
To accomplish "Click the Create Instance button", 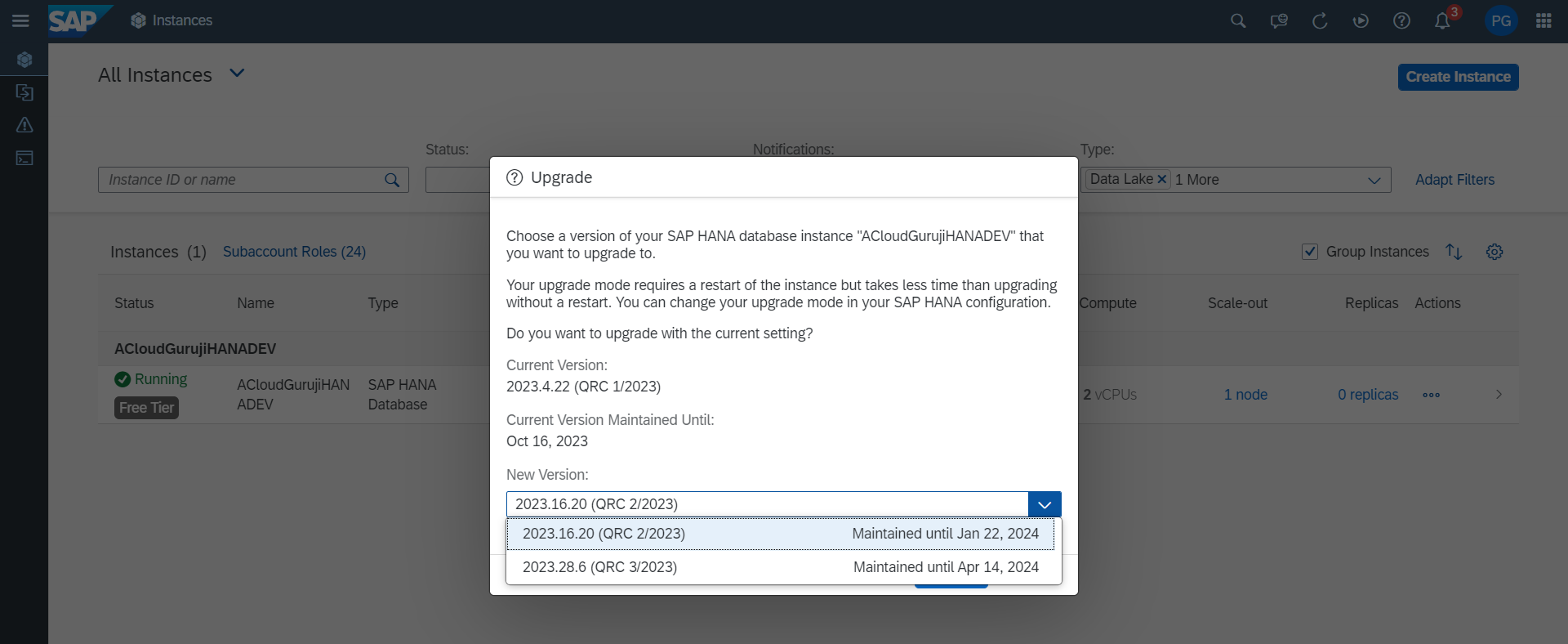I will (x=1458, y=77).
